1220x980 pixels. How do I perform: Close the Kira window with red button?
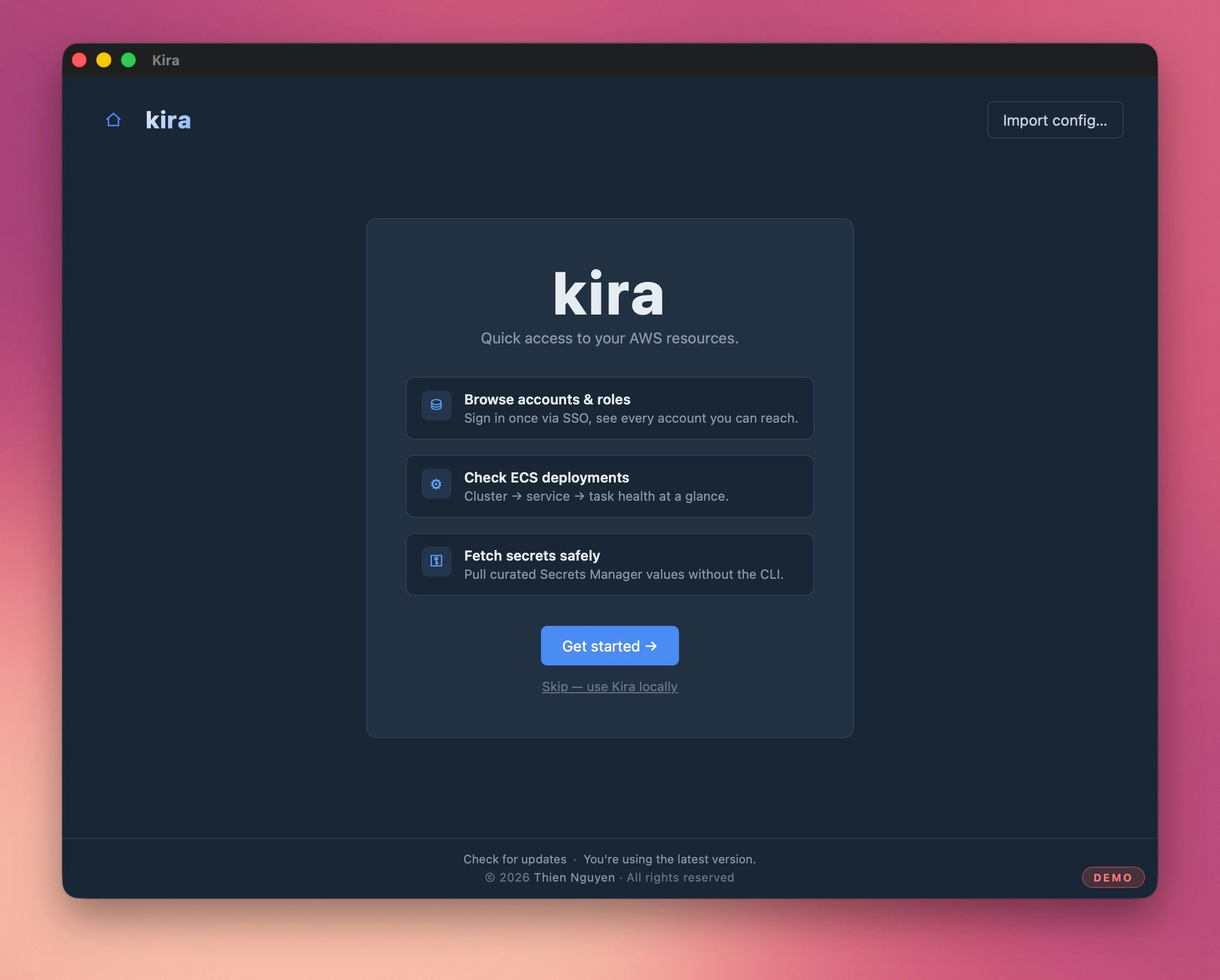(79, 60)
